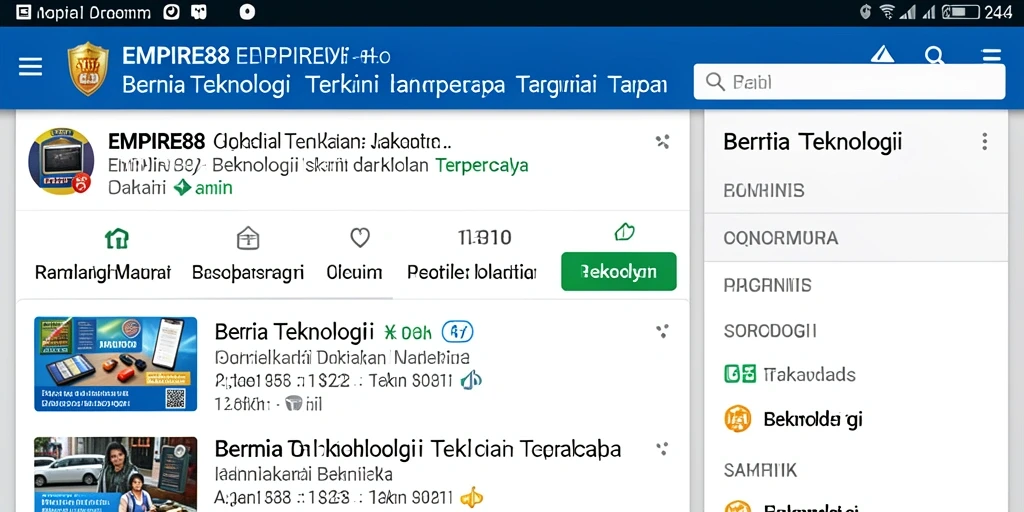1024x512 pixels.
Task: Click the heart icon above Olcuim
Action: 360,237
